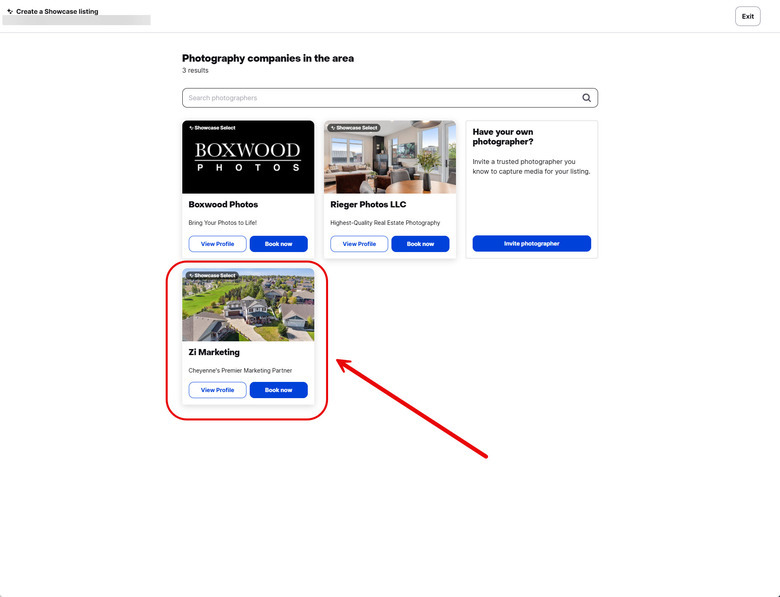Screen dimensions: 780x597
Task: Click the Invite photographer button
Action: coord(532,243)
